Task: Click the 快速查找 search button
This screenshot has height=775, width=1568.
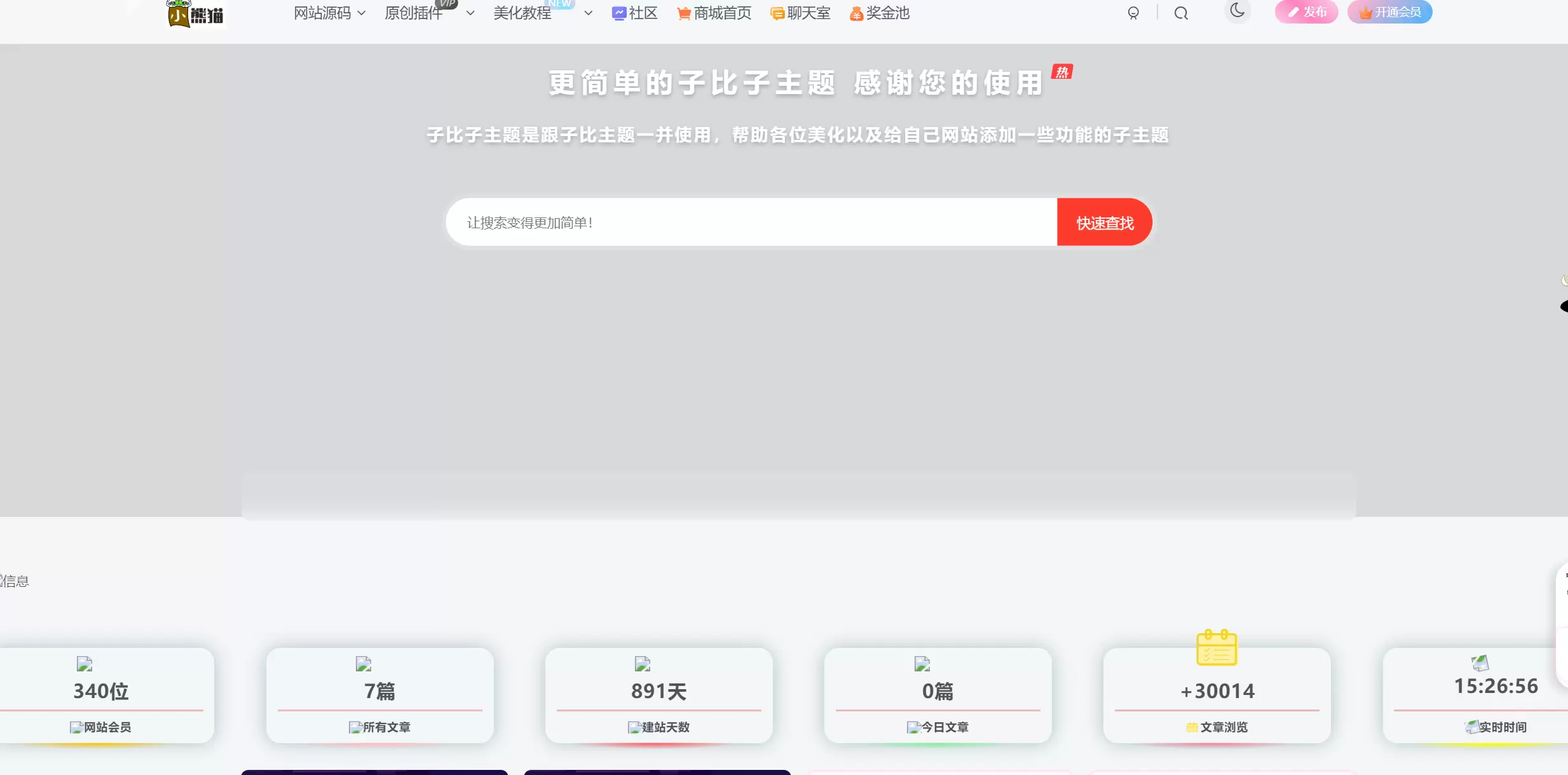Action: pyautogui.click(x=1105, y=223)
